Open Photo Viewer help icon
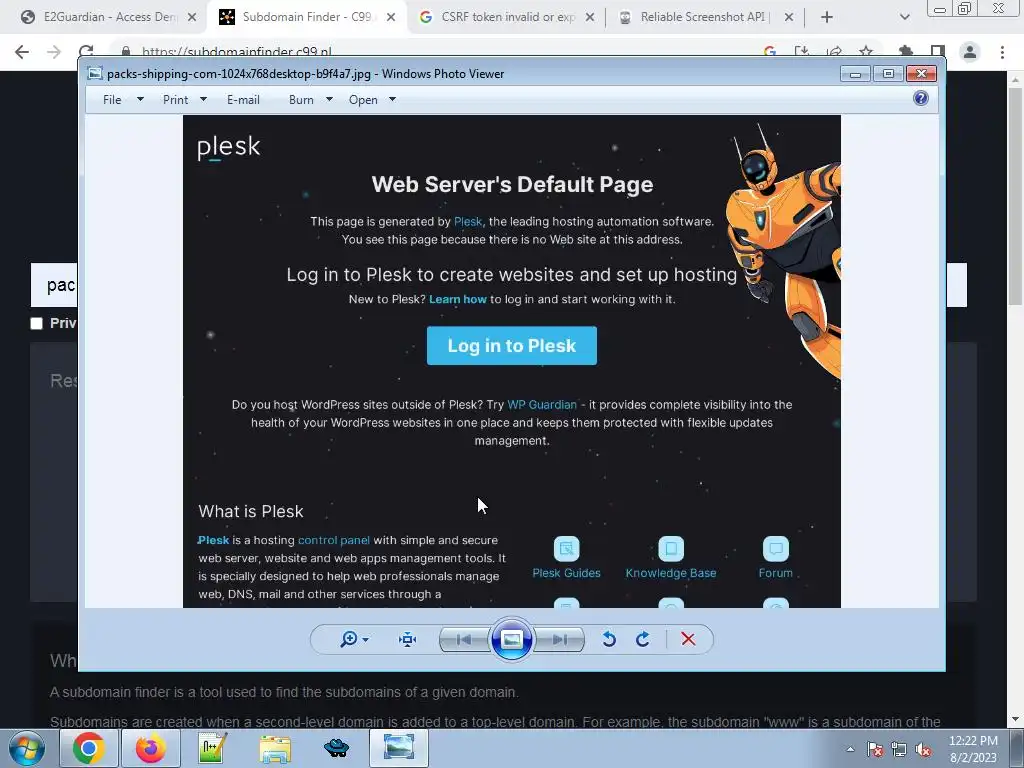This screenshot has height=768, width=1024. point(921,99)
